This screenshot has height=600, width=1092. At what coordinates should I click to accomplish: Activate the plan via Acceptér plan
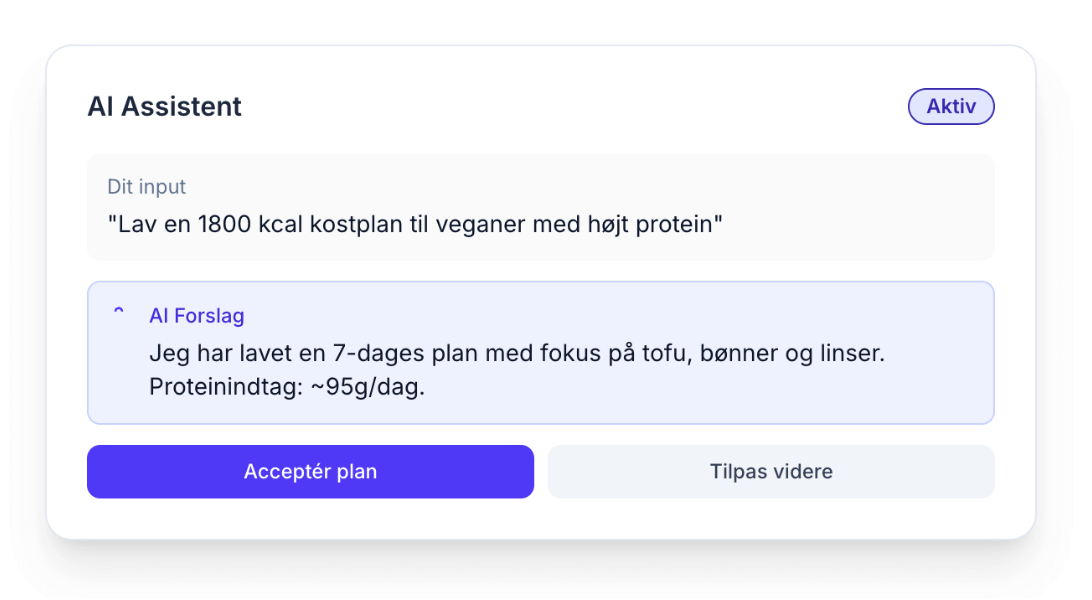pyautogui.click(x=310, y=471)
